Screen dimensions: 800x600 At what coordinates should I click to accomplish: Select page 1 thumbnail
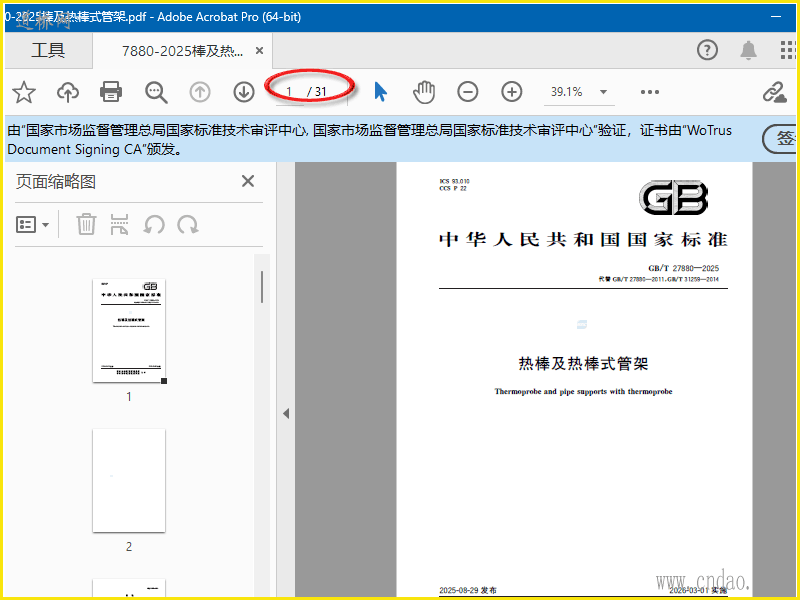point(129,331)
